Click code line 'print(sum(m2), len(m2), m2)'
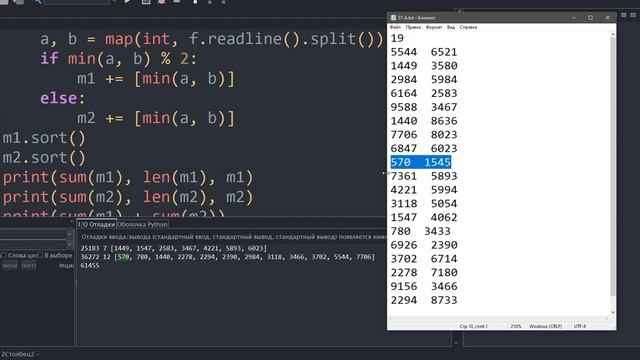 tap(128, 197)
